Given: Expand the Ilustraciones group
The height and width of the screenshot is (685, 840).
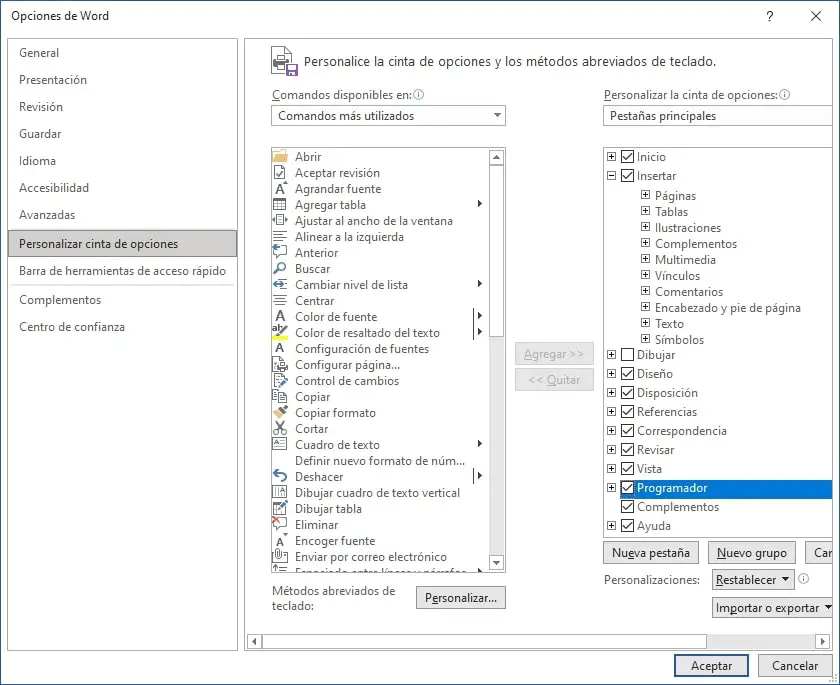Looking at the screenshot, I should (646, 227).
